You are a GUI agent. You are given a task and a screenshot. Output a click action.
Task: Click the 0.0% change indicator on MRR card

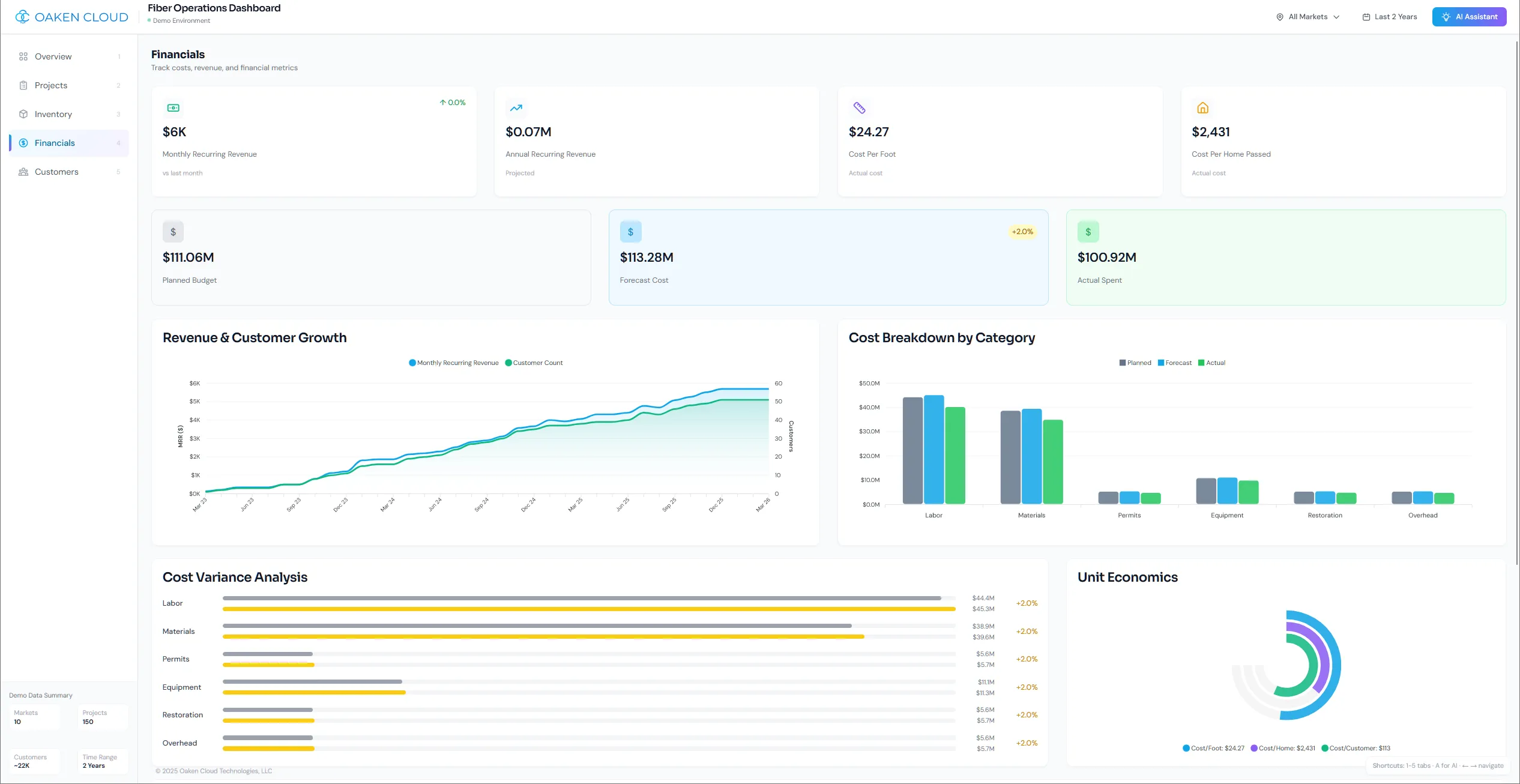pyautogui.click(x=453, y=103)
